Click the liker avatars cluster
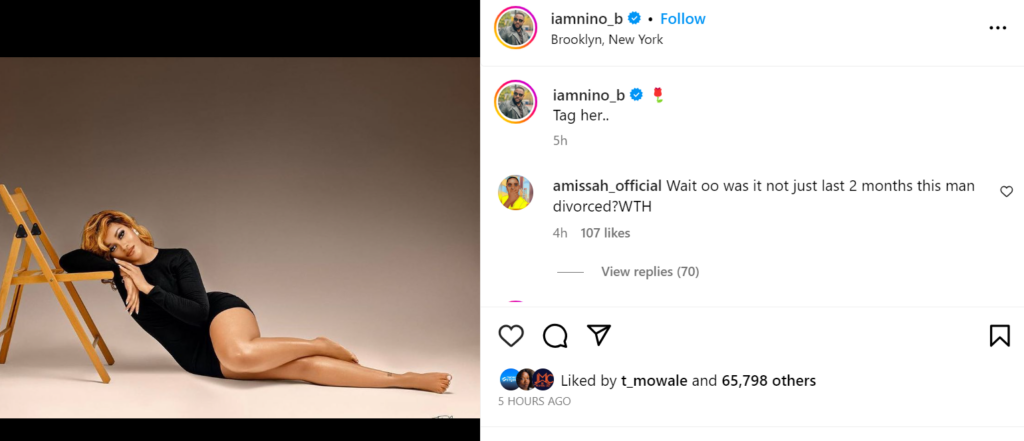Image resolution: width=1024 pixels, height=441 pixels. tap(526, 380)
